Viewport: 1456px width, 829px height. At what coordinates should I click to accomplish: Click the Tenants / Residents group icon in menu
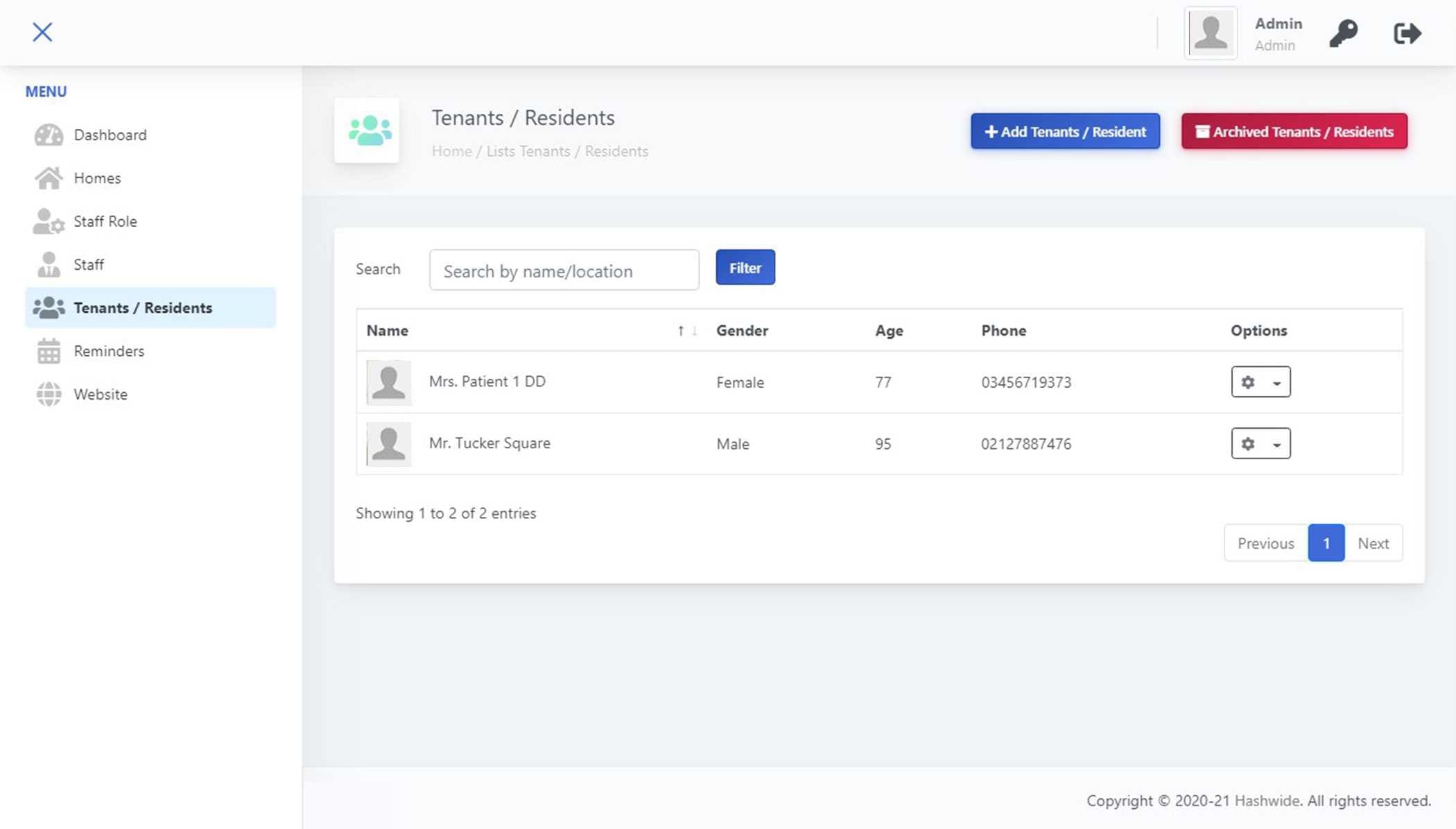tap(49, 307)
